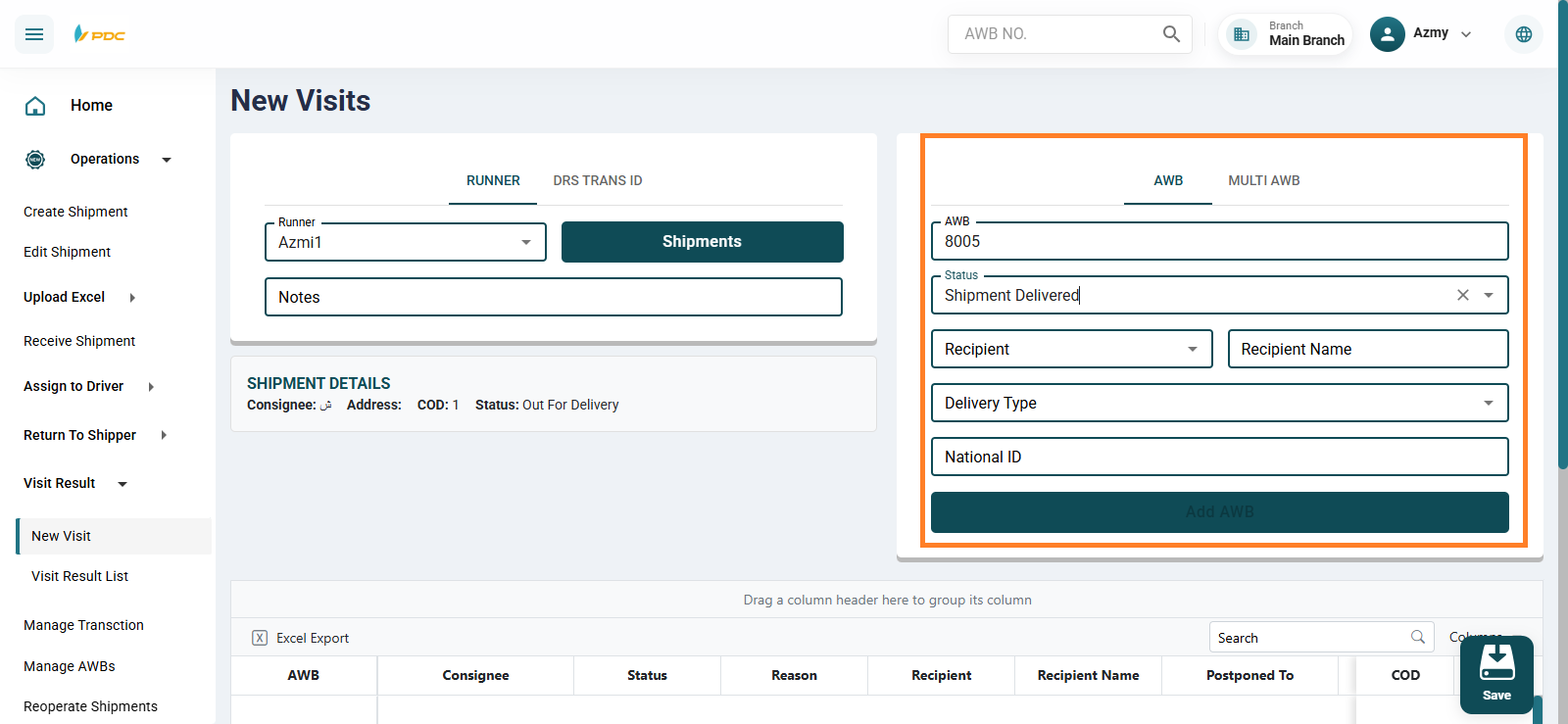This screenshot has height=724, width=1568.
Task: Clear the Shipment Delivered status selection
Action: pyautogui.click(x=1462, y=295)
